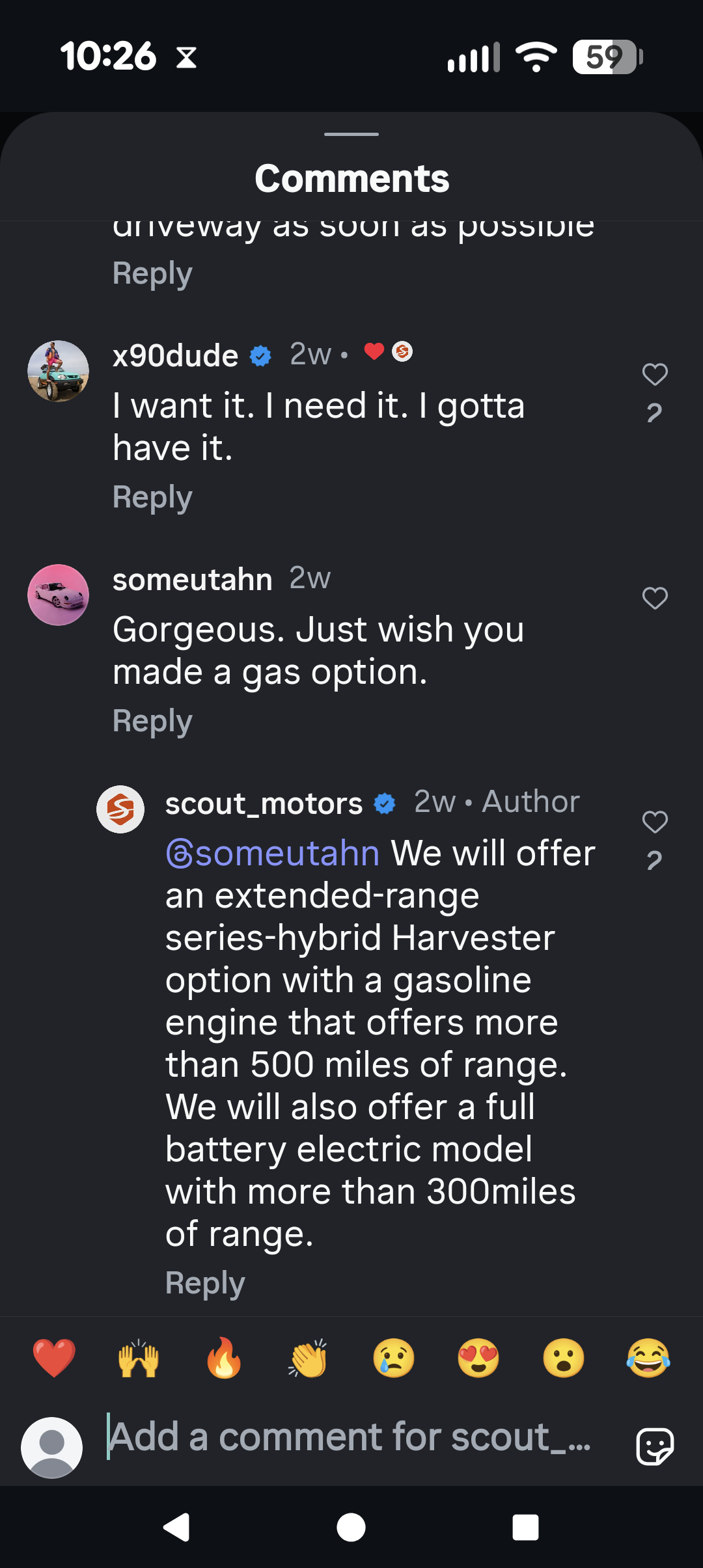Insert the fire emoji

(x=224, y=1358)
